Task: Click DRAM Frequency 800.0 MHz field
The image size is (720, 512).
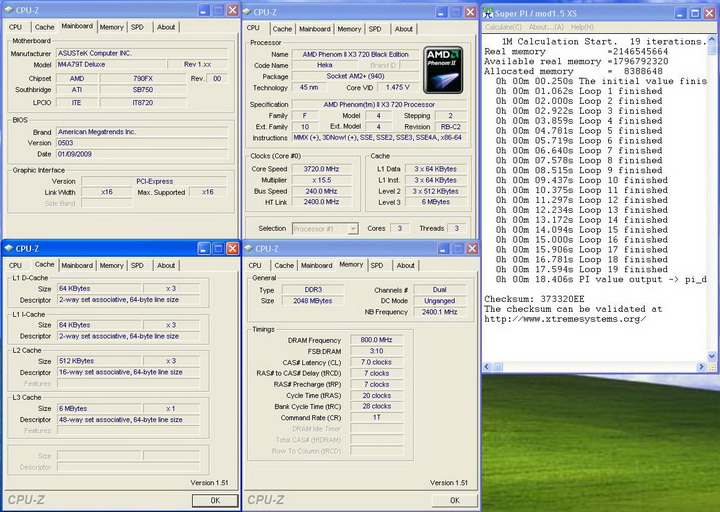Action: pos(377,340)
